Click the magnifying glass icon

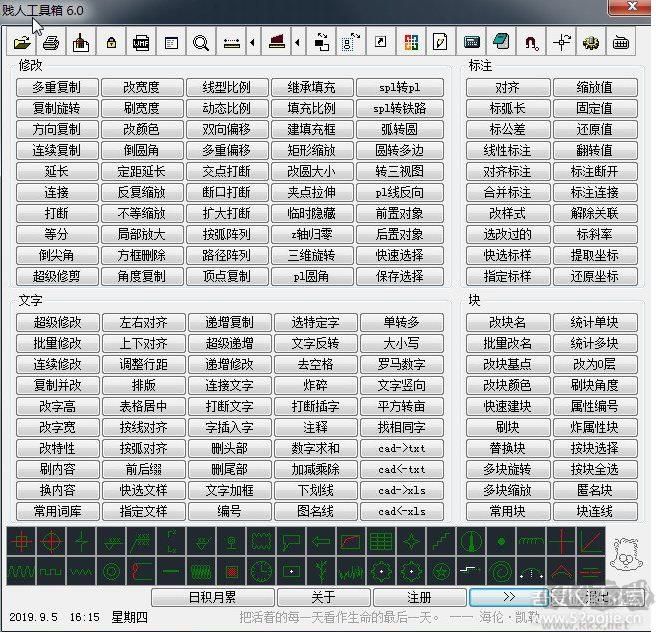point(201,43)
